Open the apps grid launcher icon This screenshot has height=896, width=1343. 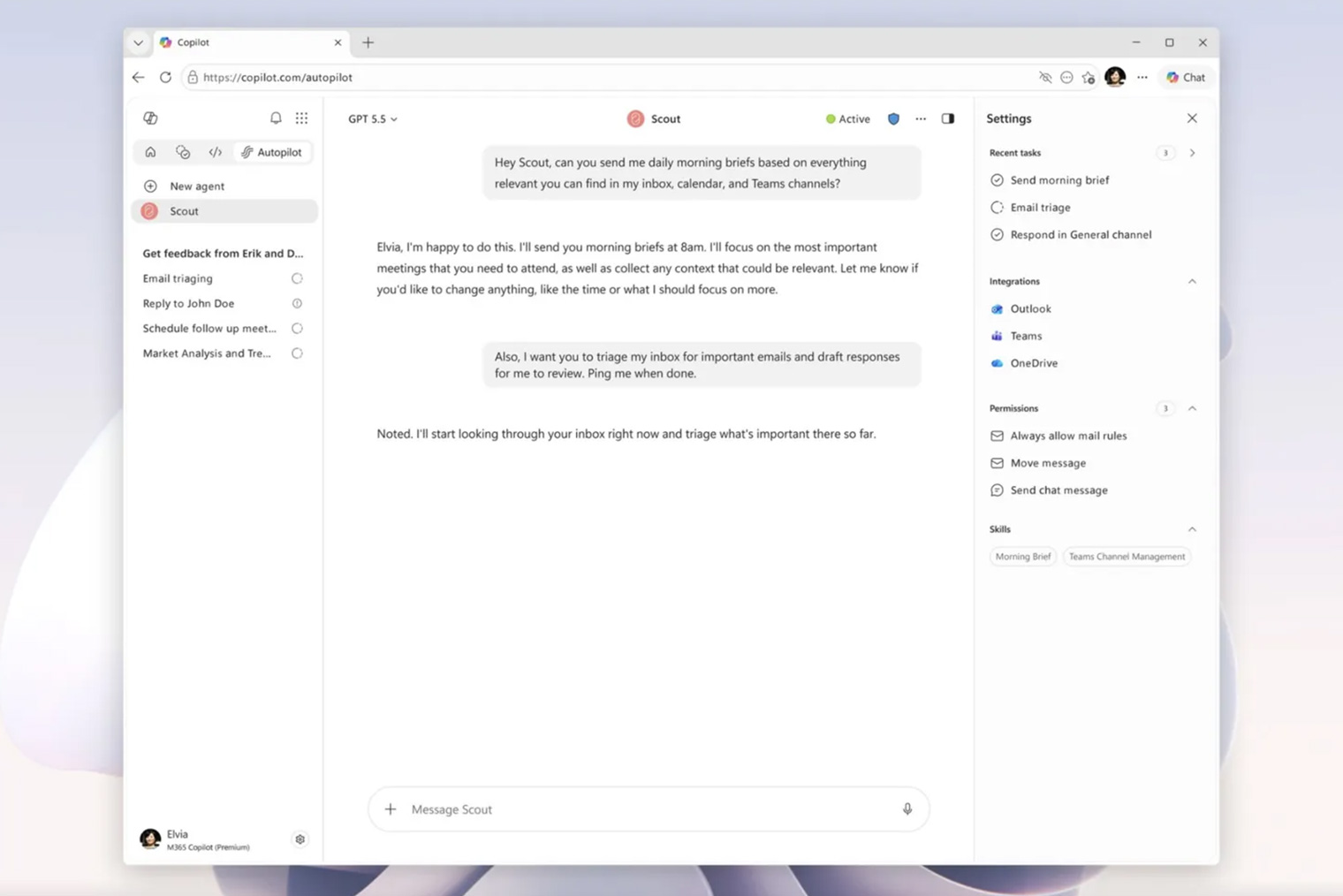(x=301, y=118)
